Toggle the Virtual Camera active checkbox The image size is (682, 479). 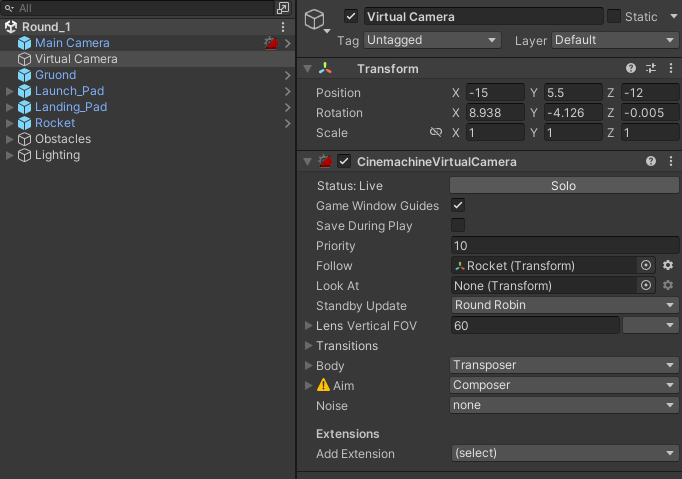tap(351, 17)
